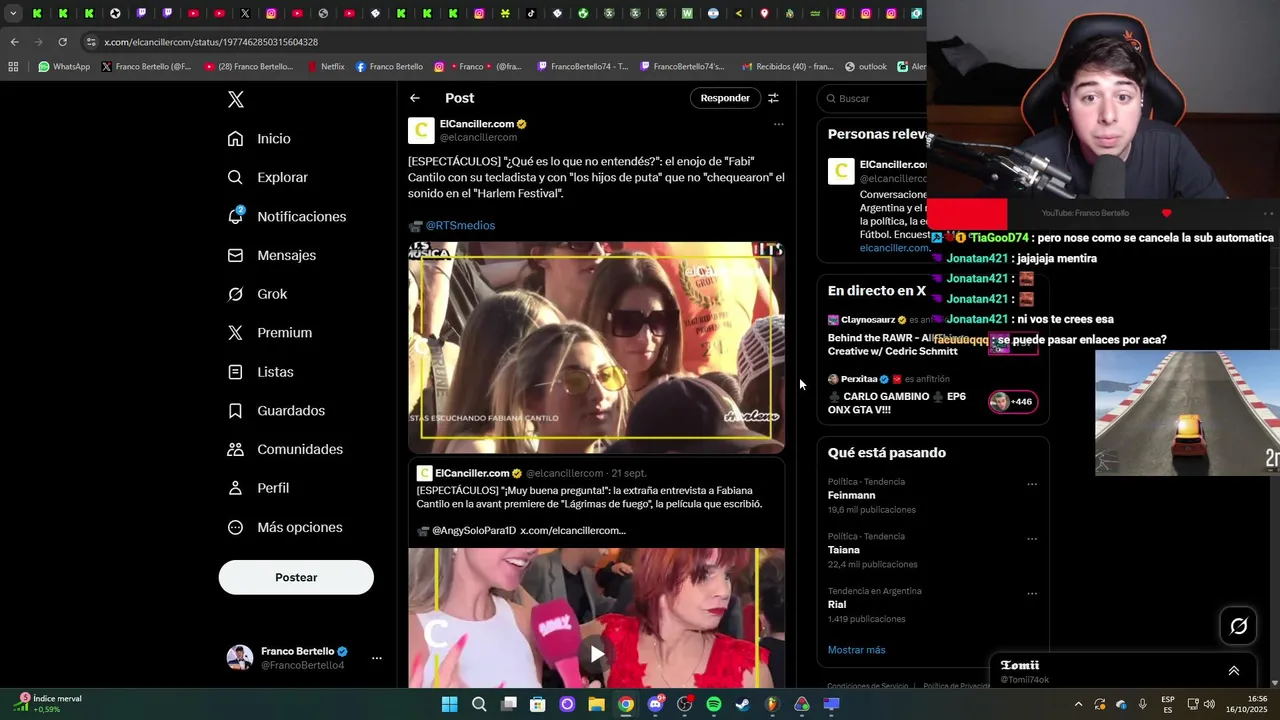Click the address bar URL
Screen dimensions: 1280x720
pos(211,42)
